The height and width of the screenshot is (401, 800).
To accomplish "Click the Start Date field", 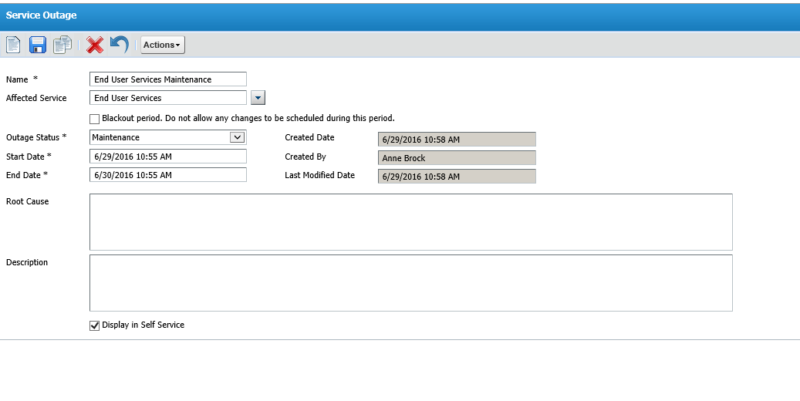I will click(x=167, y=157).
